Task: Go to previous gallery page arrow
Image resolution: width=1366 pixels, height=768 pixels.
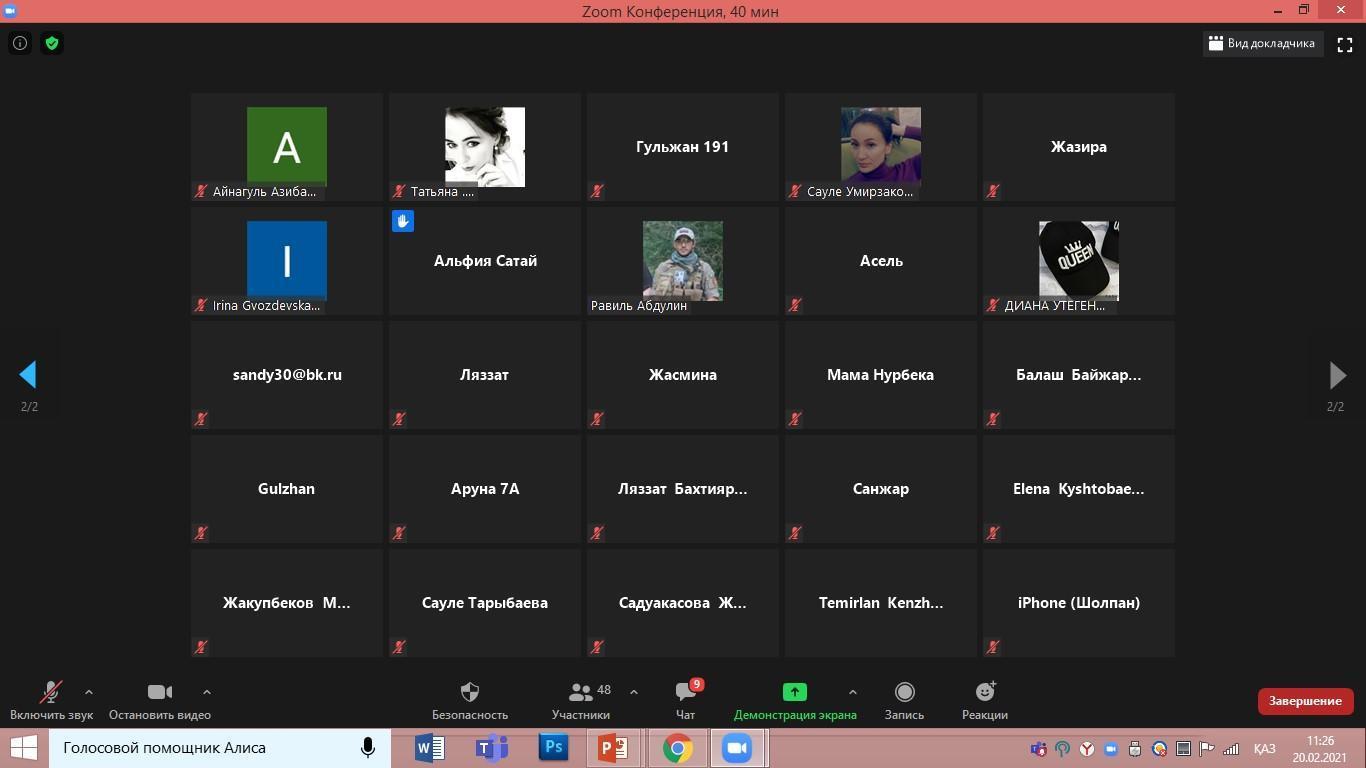Action: coord(28,375)
